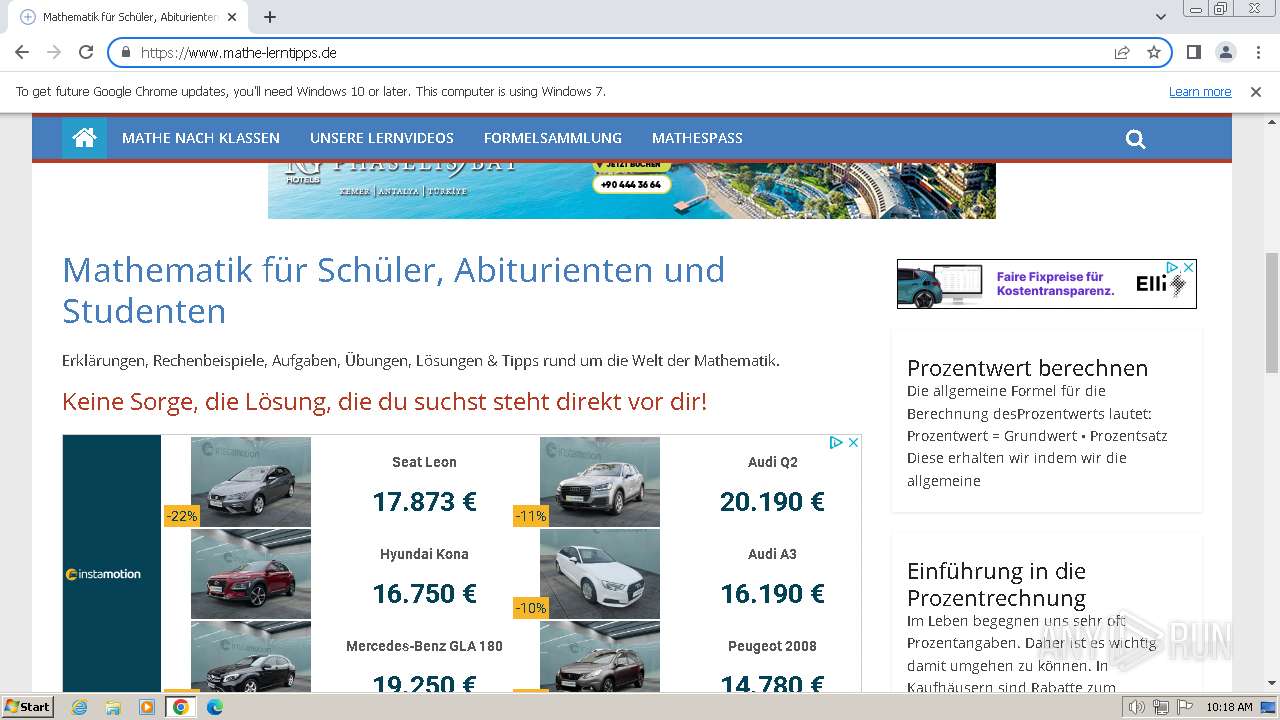Open the network tray icon
The width and height of the screenshot is (1280, 720).
tap(1161, 707)
